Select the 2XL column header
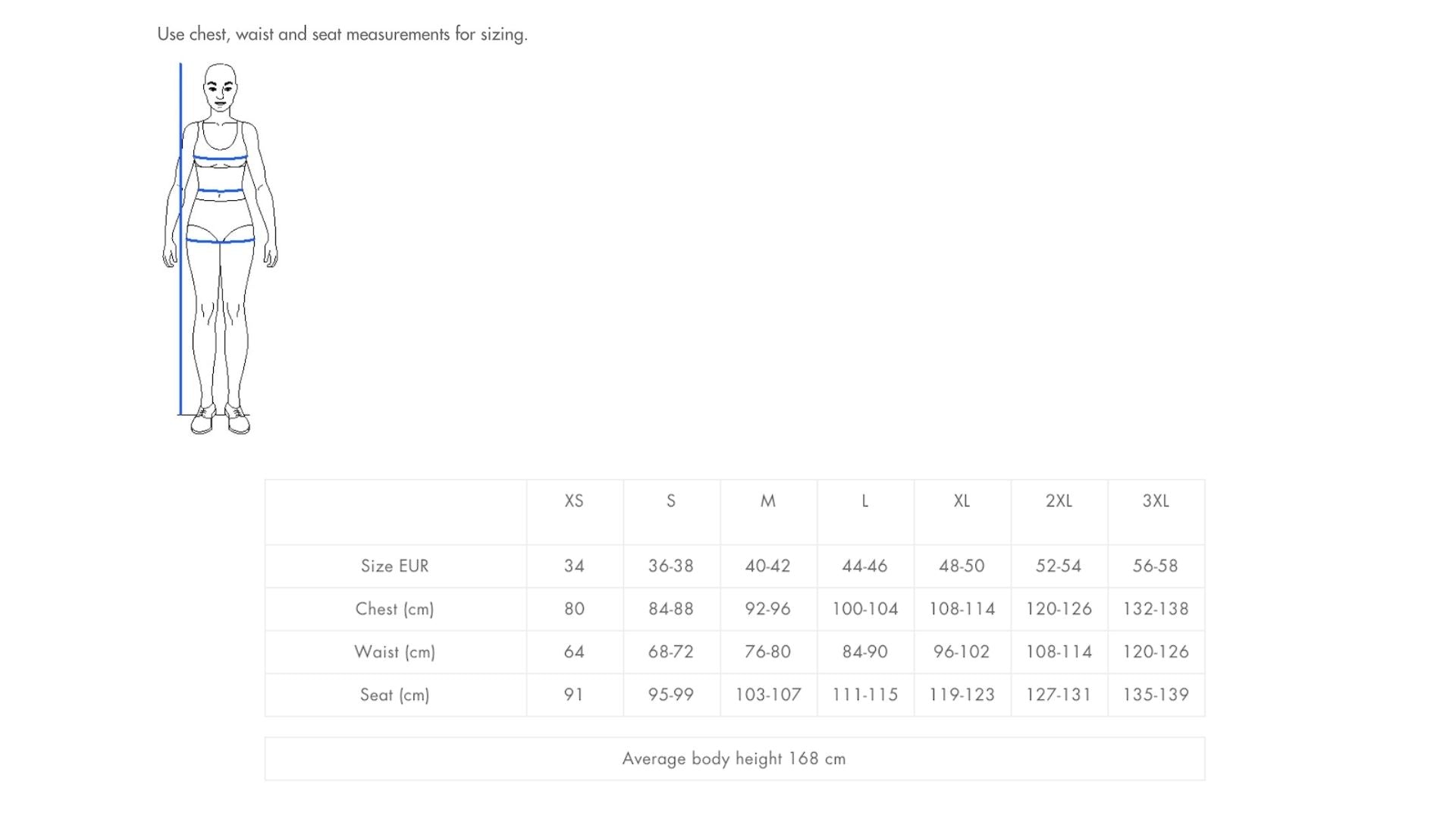 click(x=1059, y=501)
